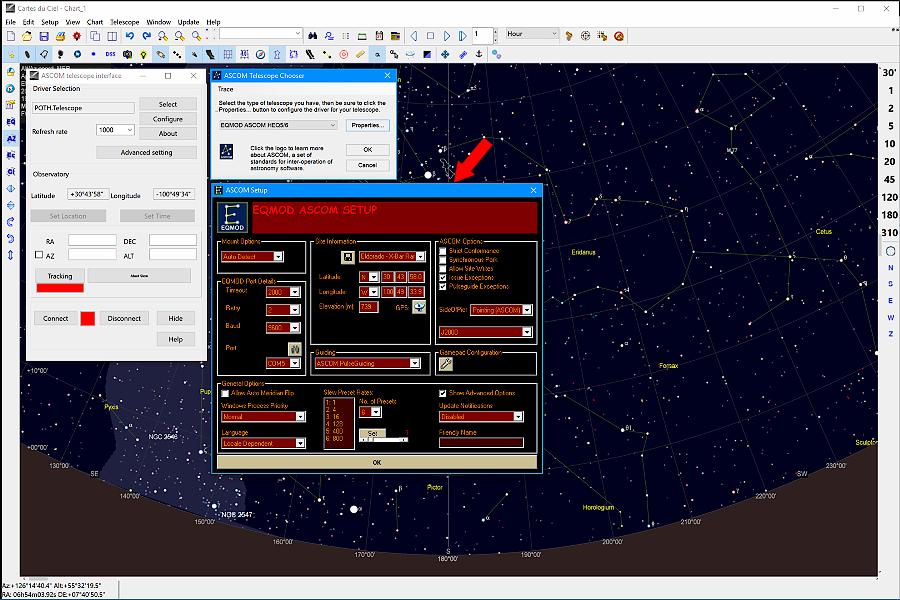The image size is (900, 600).
Task: Click the Connect button
Action: coord(56,318)
